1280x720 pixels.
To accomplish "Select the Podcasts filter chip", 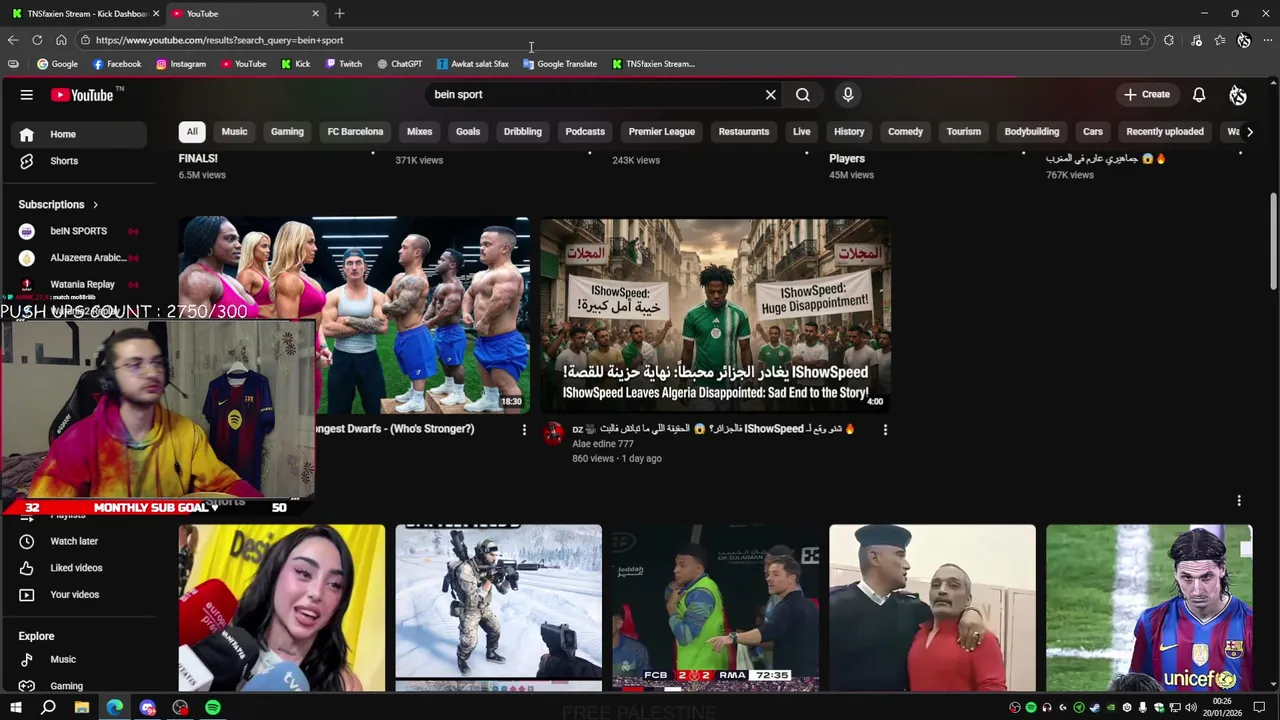I will (x=585, y=132).
